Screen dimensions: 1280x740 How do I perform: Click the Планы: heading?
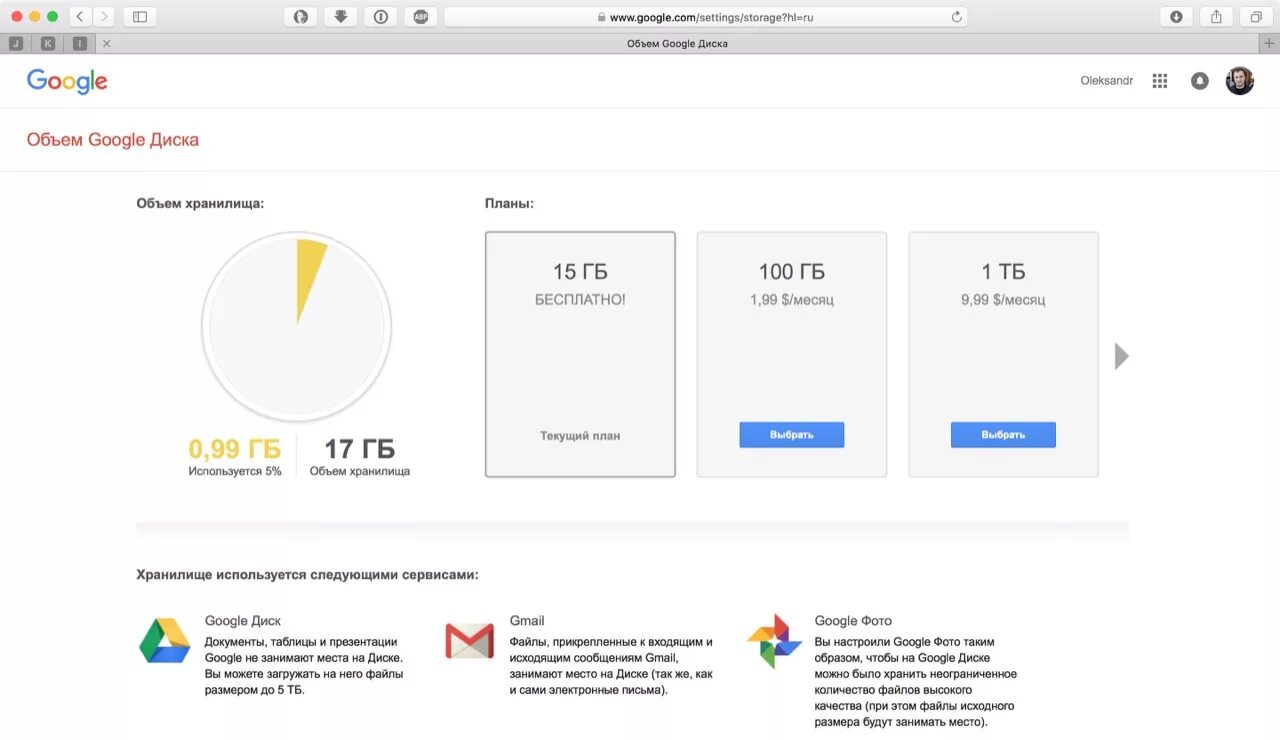510,203
